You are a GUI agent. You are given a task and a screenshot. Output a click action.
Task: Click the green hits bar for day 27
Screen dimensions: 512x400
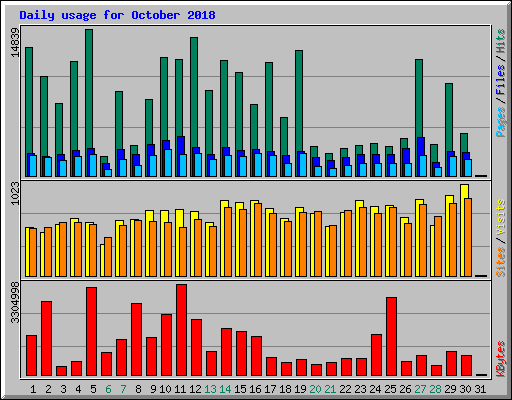pyautogui.click(x=419, y=98)
